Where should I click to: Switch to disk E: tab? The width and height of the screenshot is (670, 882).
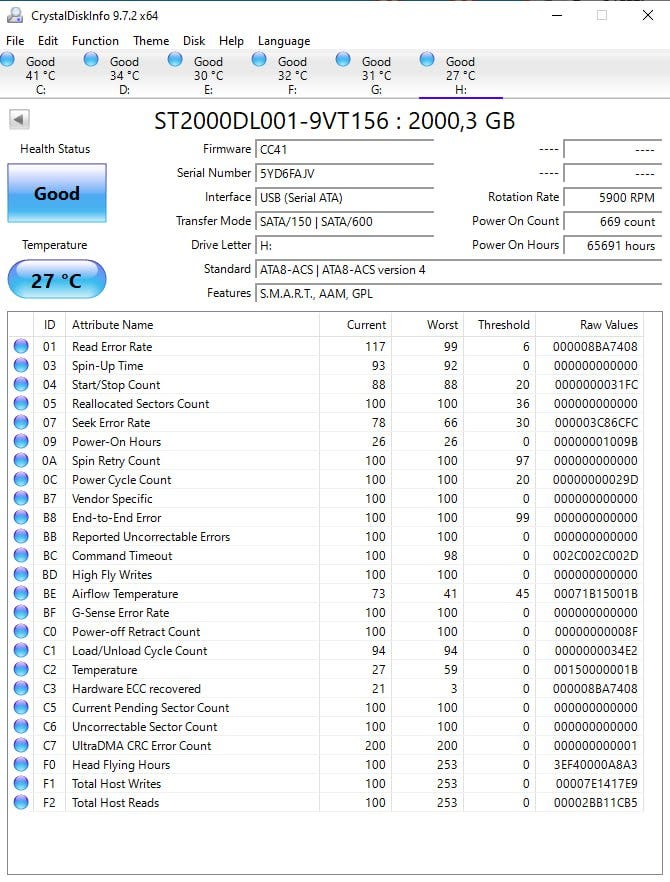208,75
